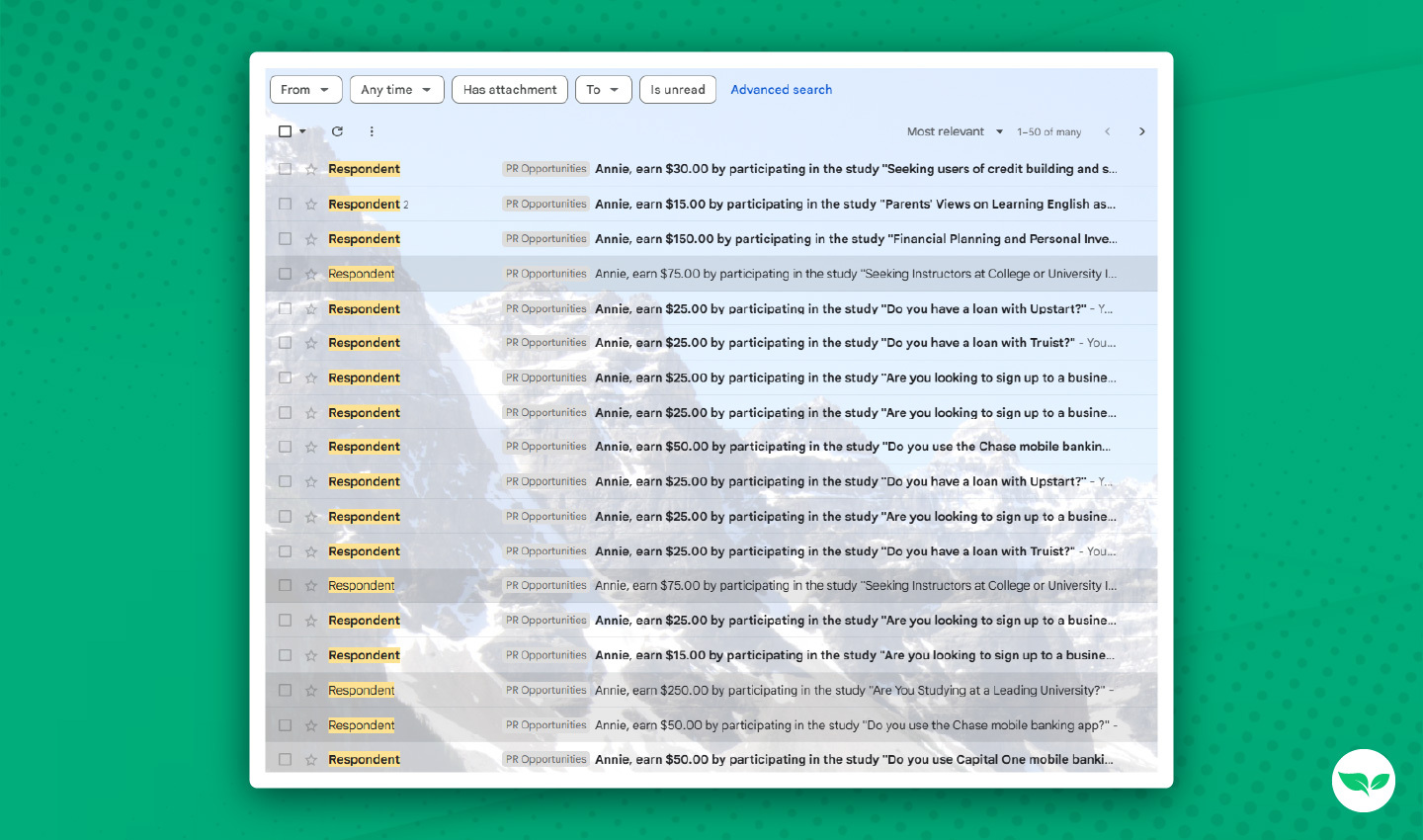Refresh the email list
This screenshot has height=840, width=1423.
(x=337, y=131)
